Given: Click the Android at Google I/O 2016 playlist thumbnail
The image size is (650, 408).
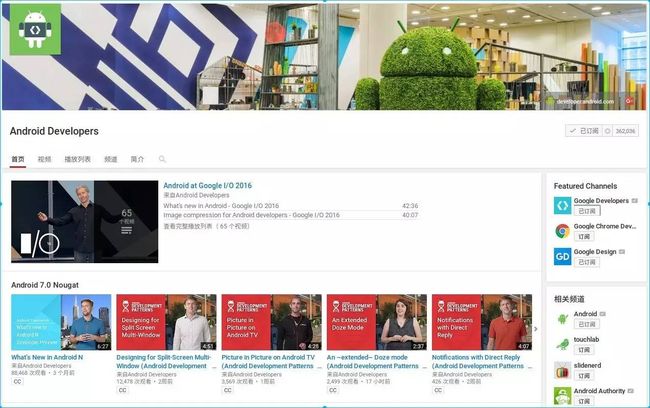Looking at the screenshot, I should coord(85,221).
